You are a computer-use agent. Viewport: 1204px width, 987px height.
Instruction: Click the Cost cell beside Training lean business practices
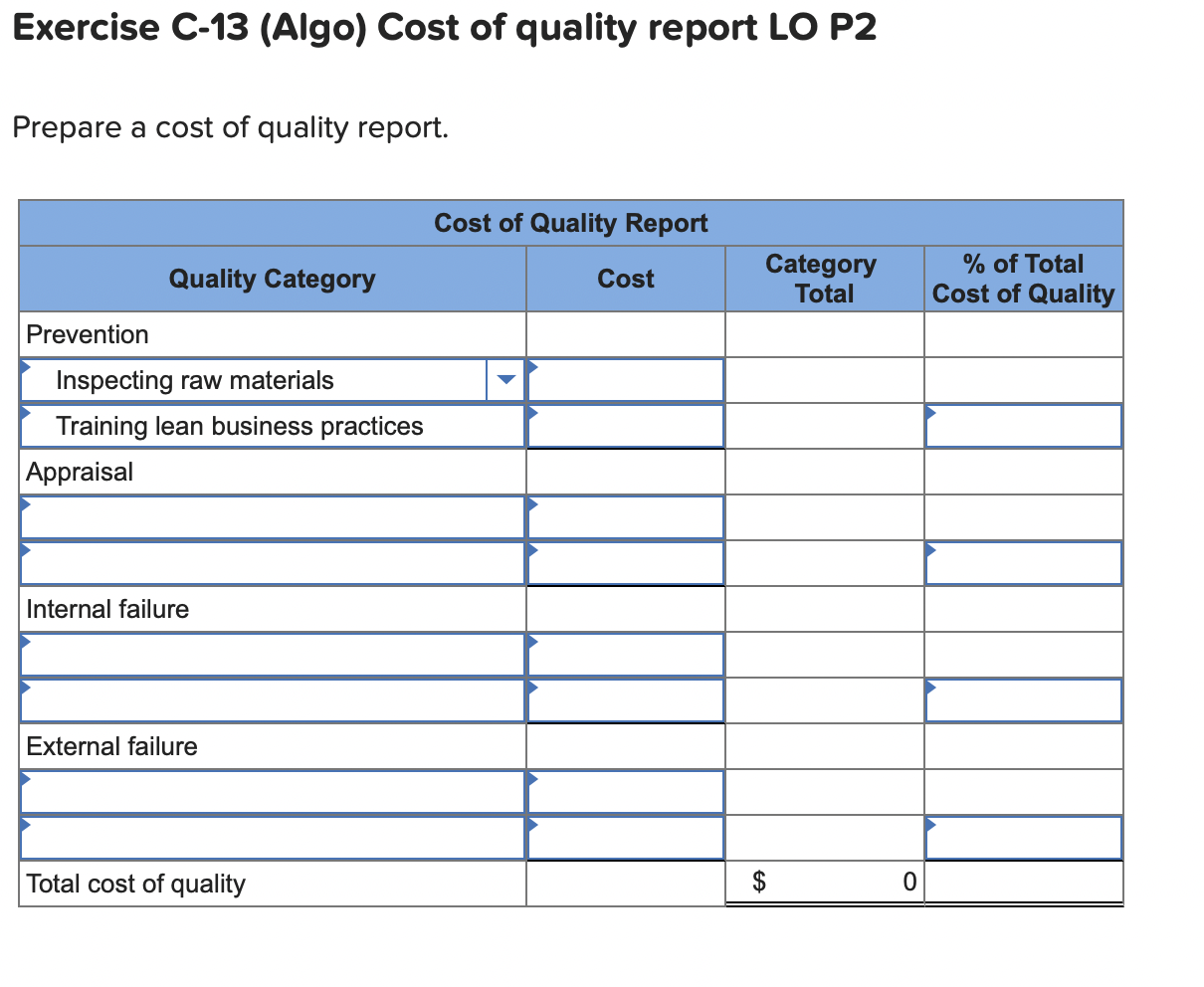coord(625,426)
